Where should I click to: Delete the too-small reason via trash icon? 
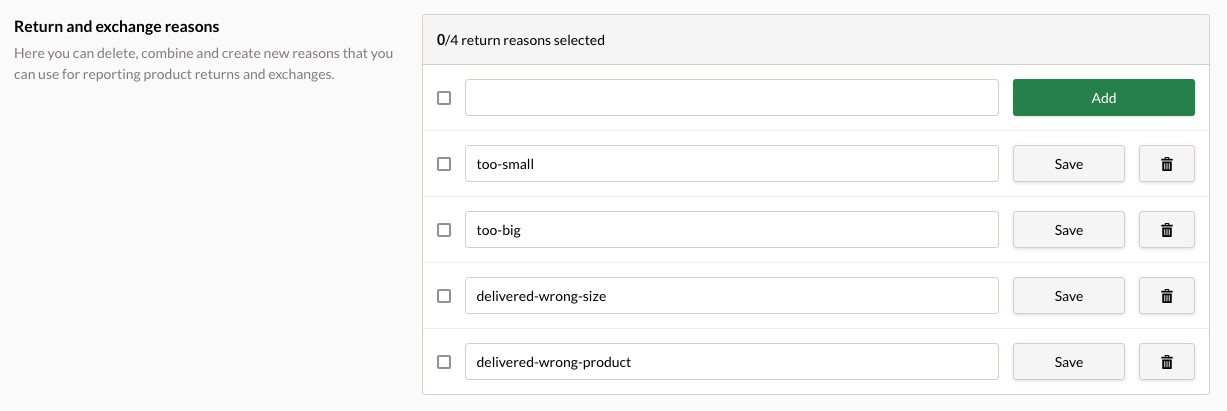pos(1166,164)
